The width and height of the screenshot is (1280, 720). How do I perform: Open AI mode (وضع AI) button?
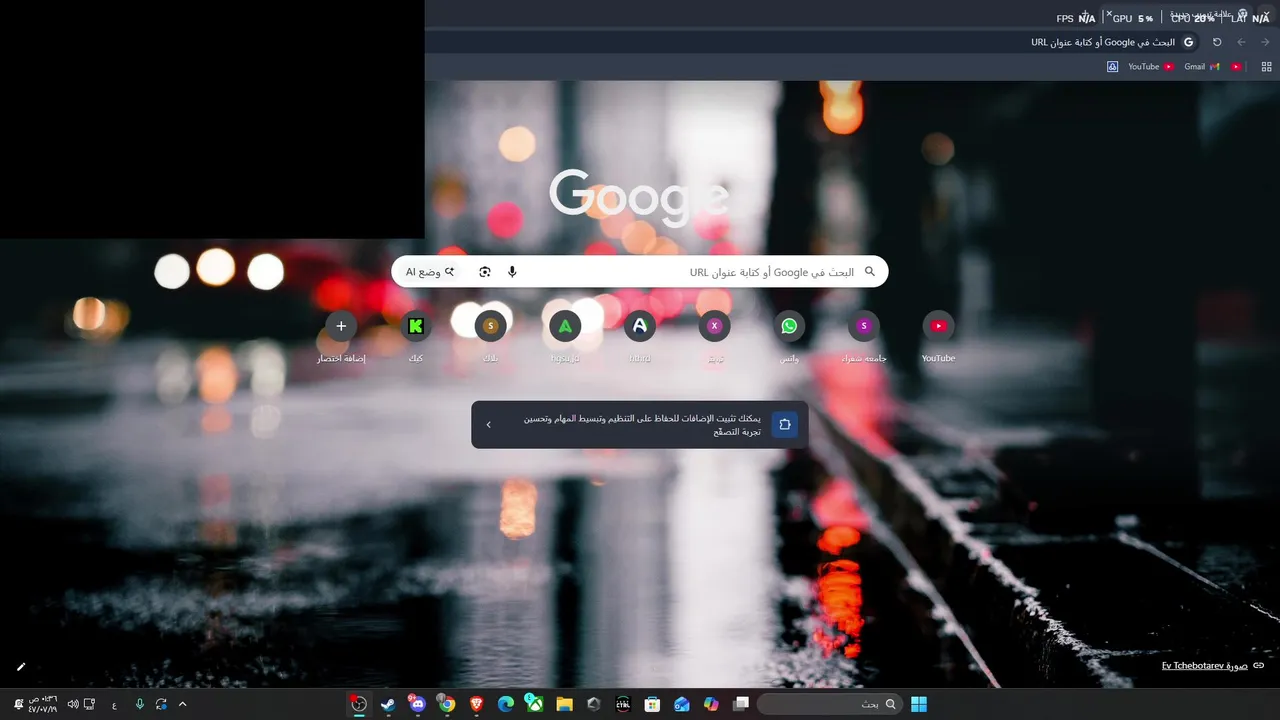pos(430,272)
